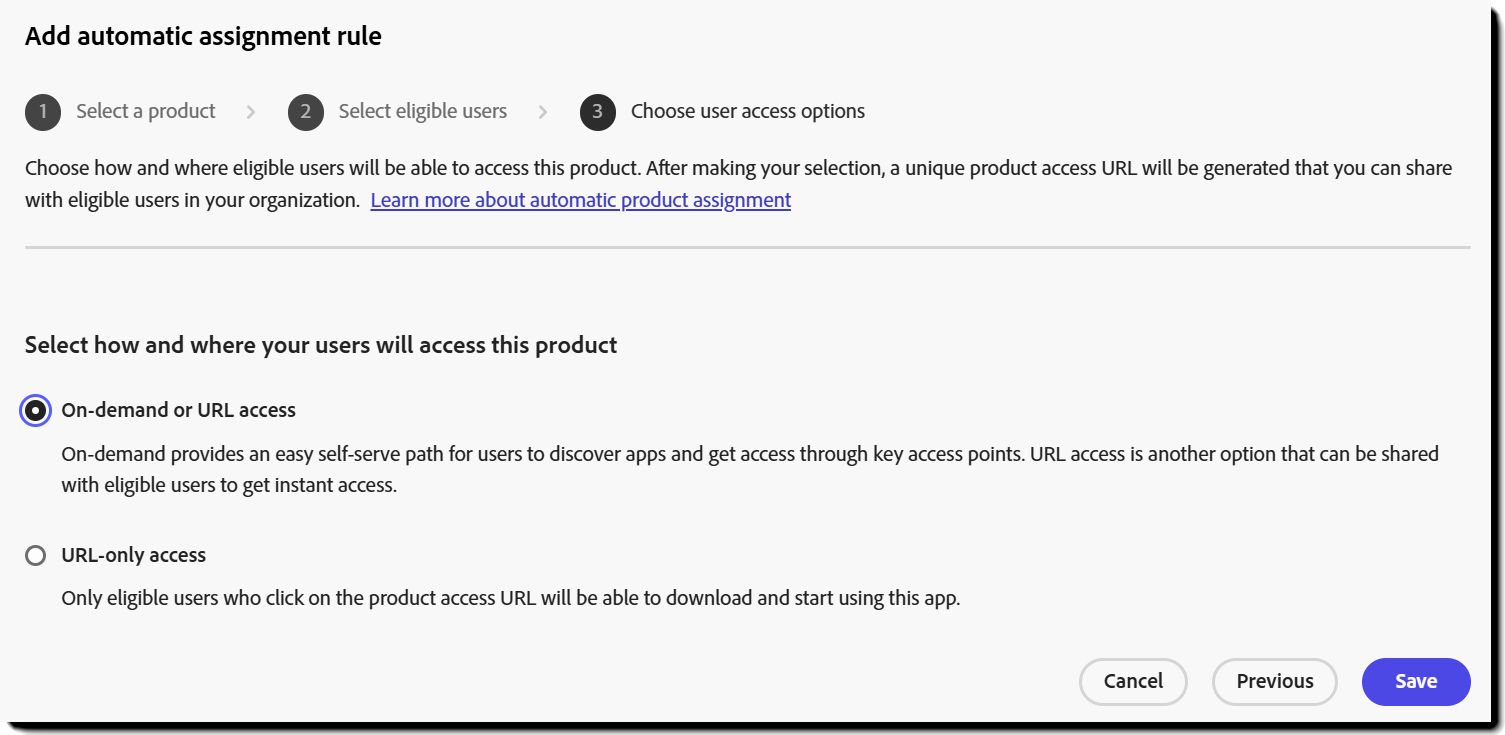The height and width of the screenshot is (735, 1505).
Task: Click the URL-only access label
Action: [x=134, y=555]
